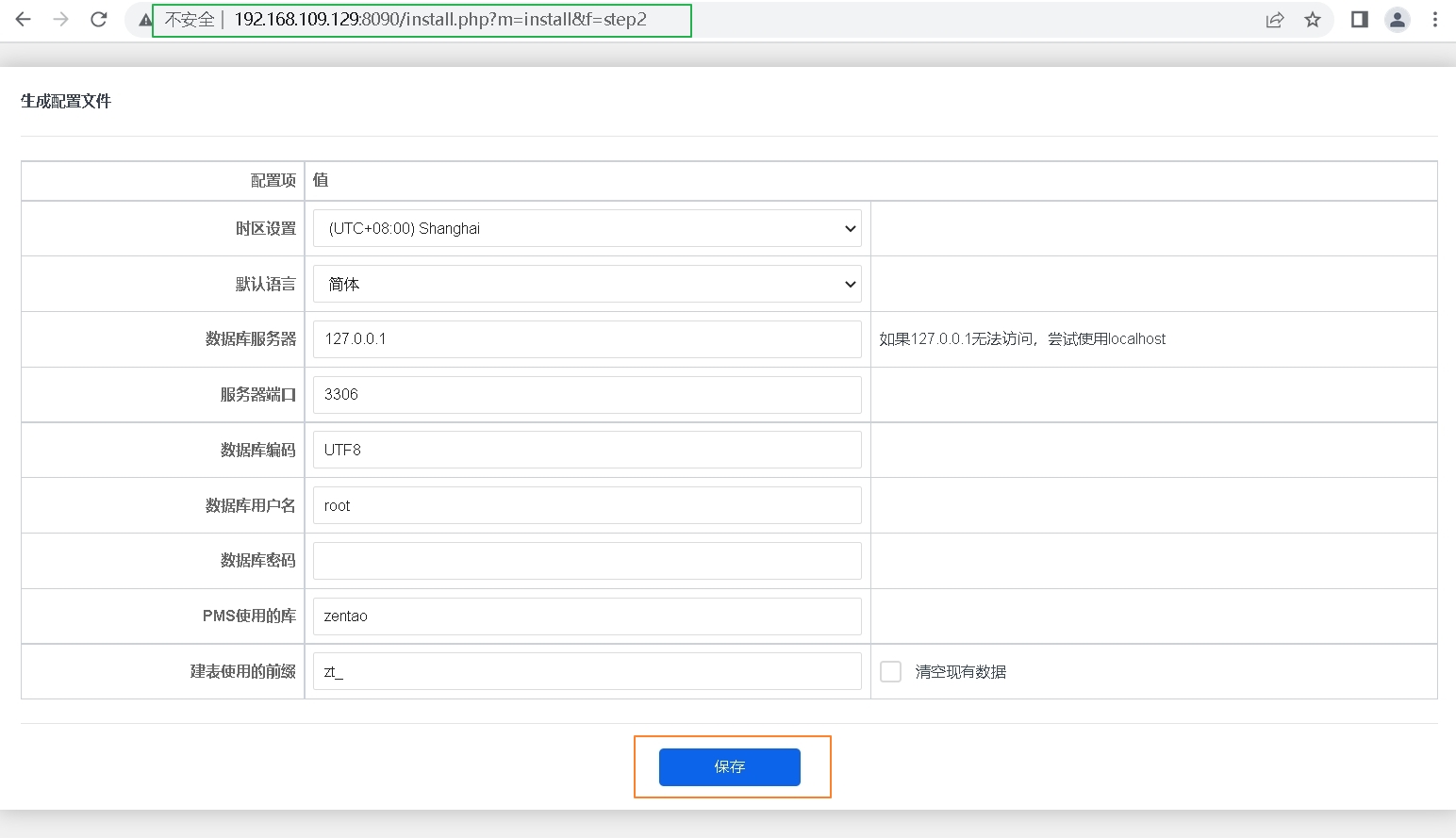Click the PMS database field zentao
The image size is (1456, 838).
[x=587, y=616]
